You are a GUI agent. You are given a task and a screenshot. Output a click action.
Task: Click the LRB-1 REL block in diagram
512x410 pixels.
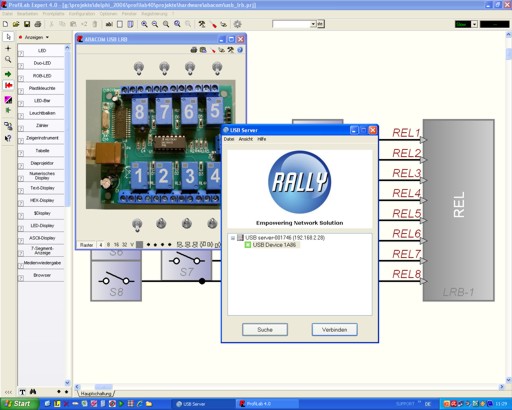tap(458, 210)
